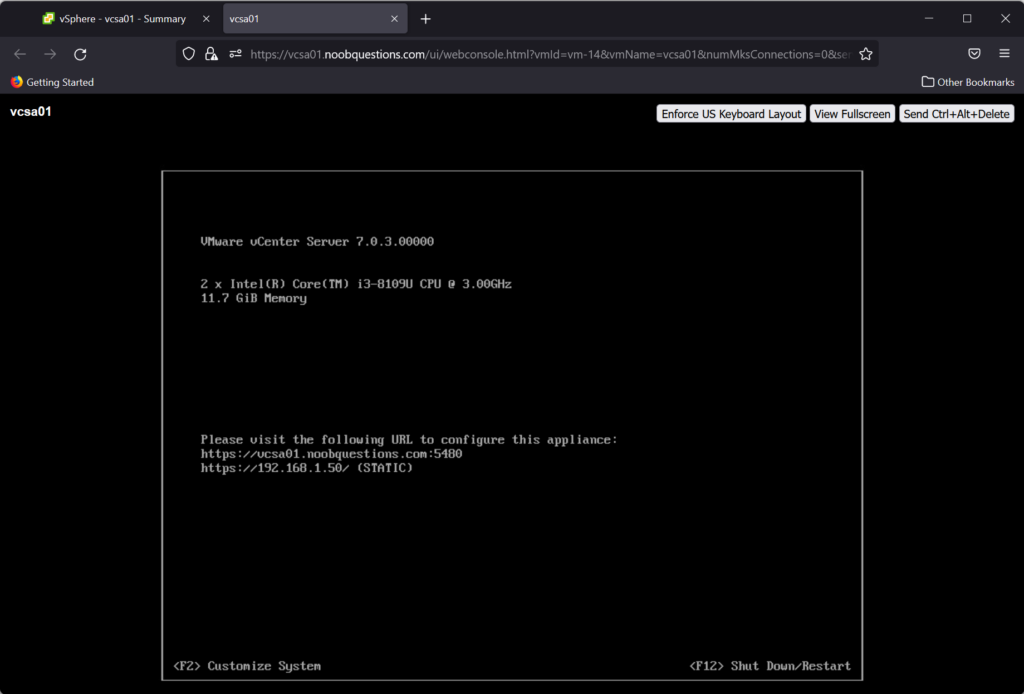Screen dimensions: 1024x694
Task: Close the vcsa01 console tab
Action: pyautogui.click(x=394, y=19)
